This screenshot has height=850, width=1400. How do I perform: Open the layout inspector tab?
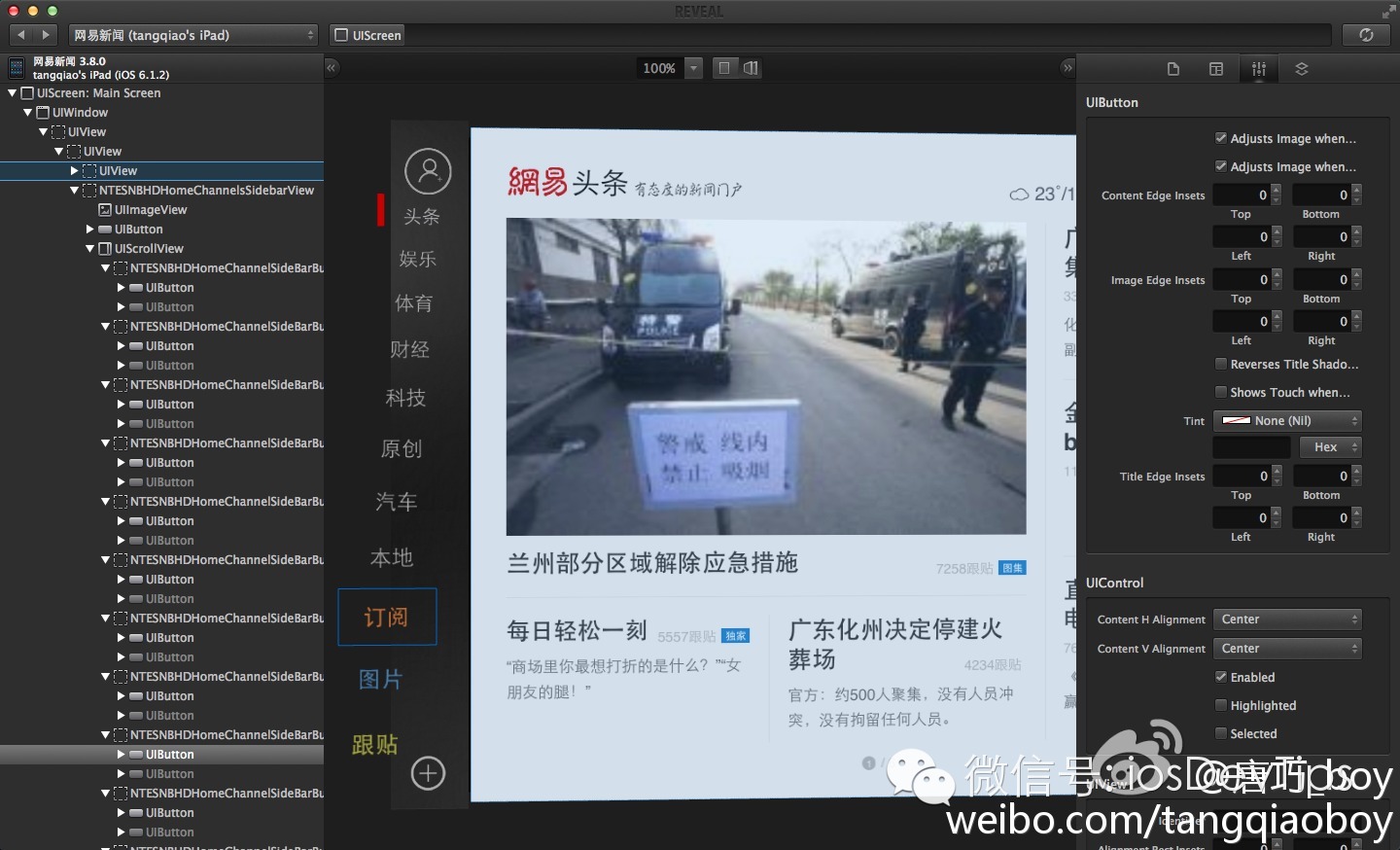[1216, 69]
